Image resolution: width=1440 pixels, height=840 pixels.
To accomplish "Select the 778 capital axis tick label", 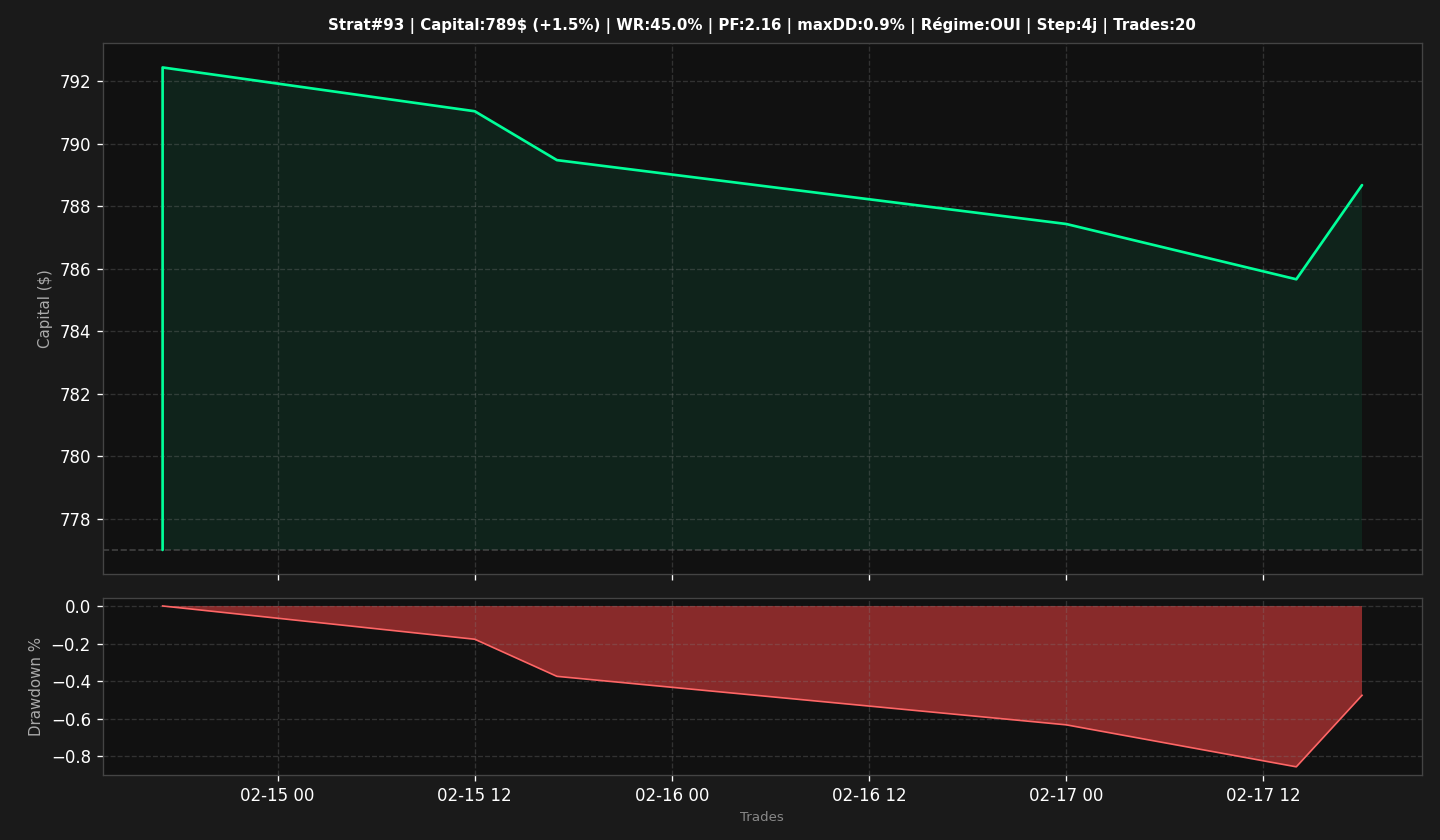I will coord(74,520).
